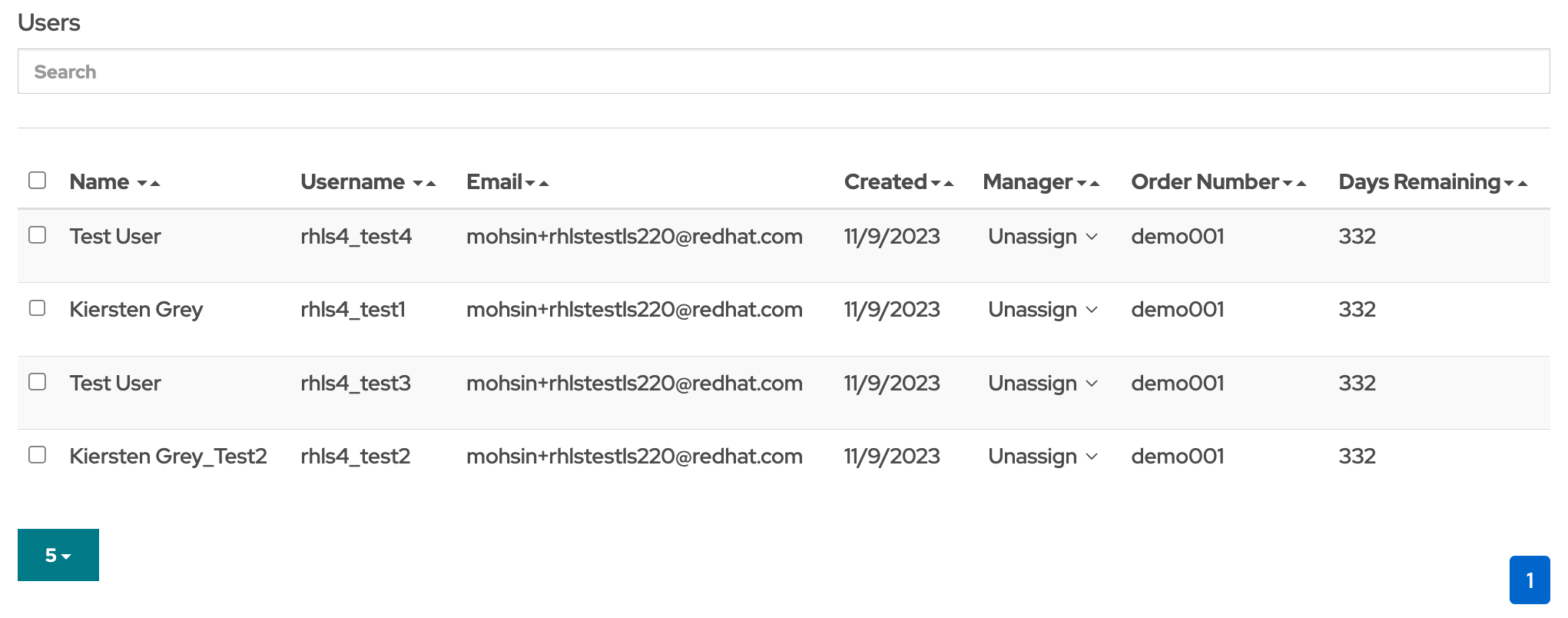The height and width of the screenshot is (618, 1568).
Task: Sort Days Remaining ascending
Action: pyautogui.click(x=1523, y=181)
